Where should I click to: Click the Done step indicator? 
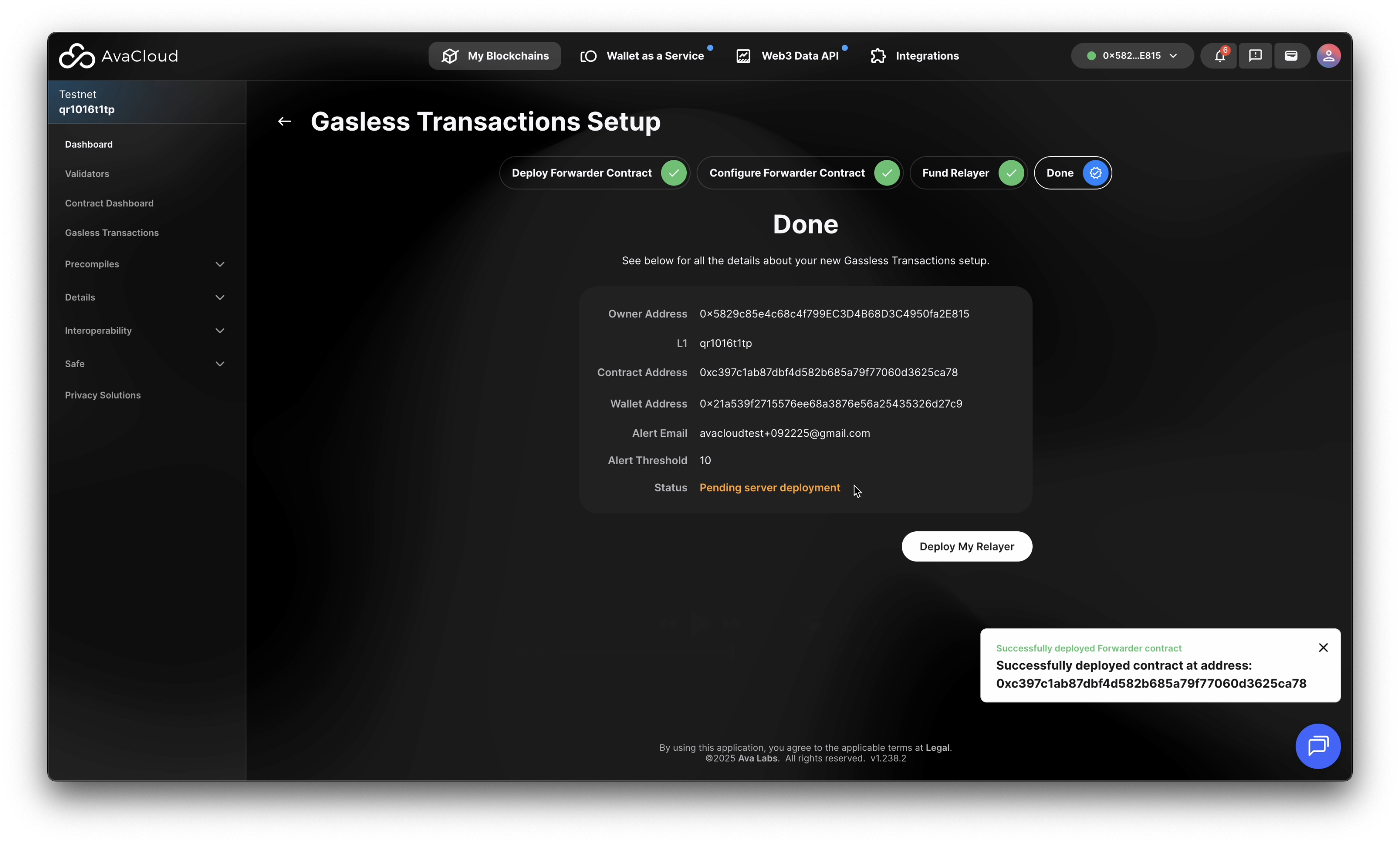[x=1072, y=173]
